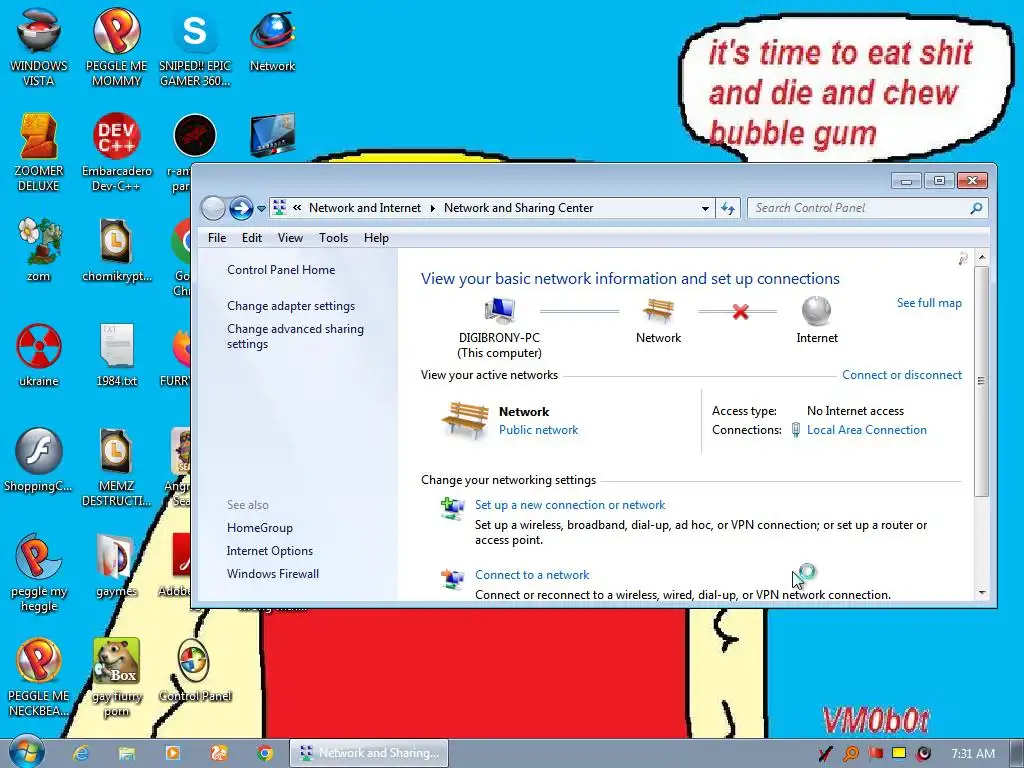This screenshot has height=768, width=1024.
Task: Click Connect or disconnect link
Action: [901, 375]
